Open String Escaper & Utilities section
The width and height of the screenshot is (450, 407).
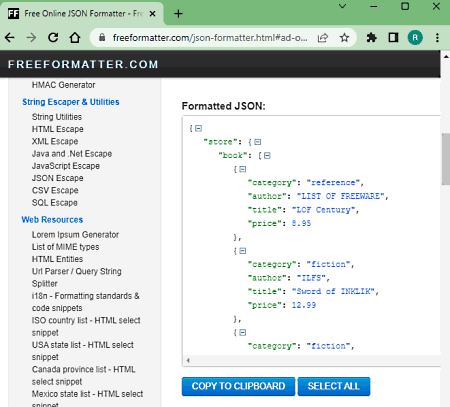tap(71, 102)
